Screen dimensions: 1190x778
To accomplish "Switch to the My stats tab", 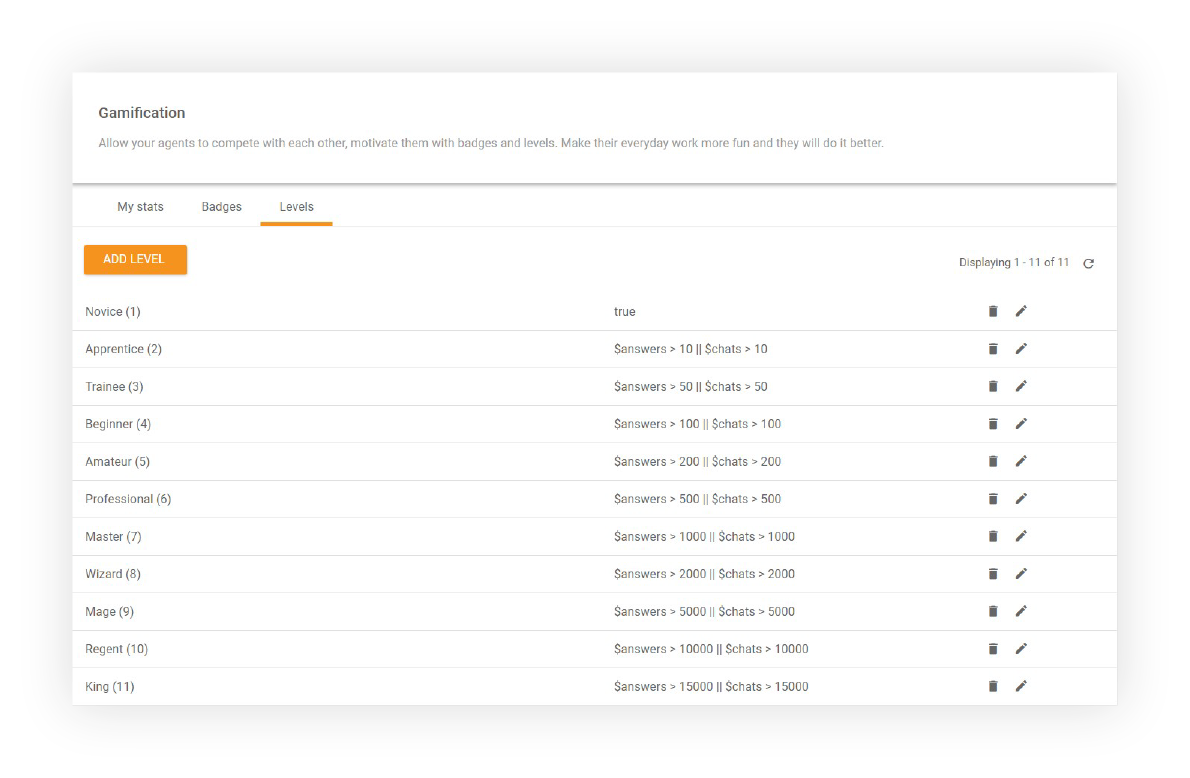I will tap(140, 206).
